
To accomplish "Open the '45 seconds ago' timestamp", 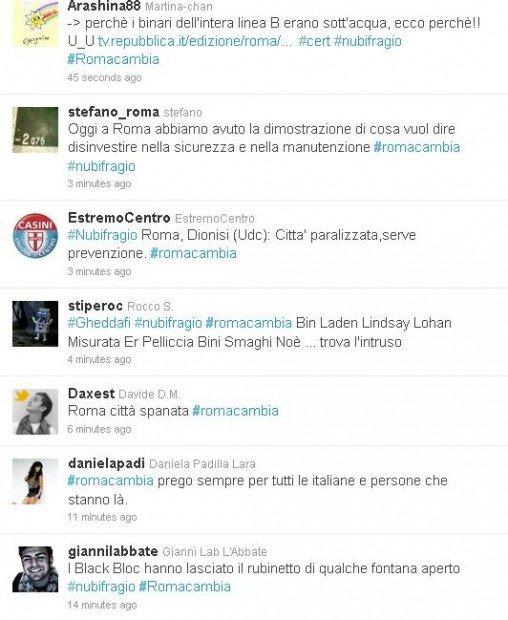I will [104, 78].
